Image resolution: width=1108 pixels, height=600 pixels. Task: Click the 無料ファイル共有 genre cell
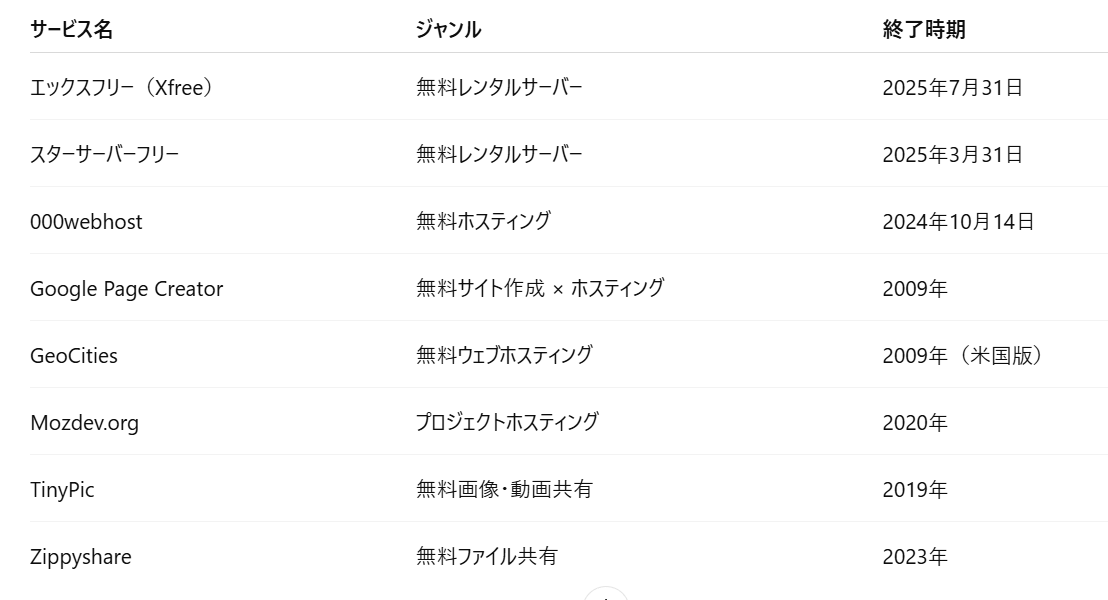click(x=487, y=557)
